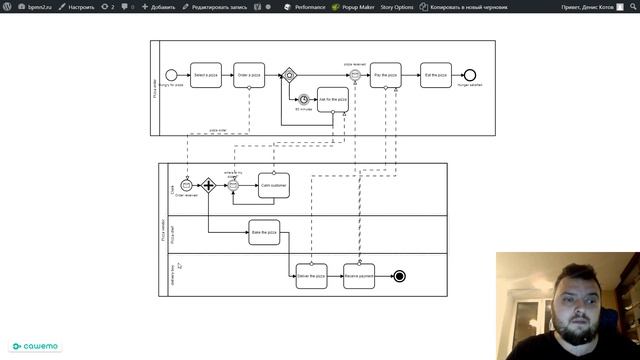Select the 'hungry for pizza' start event
The height and width of the screenshot is (360, 640).
coord(171,75)
